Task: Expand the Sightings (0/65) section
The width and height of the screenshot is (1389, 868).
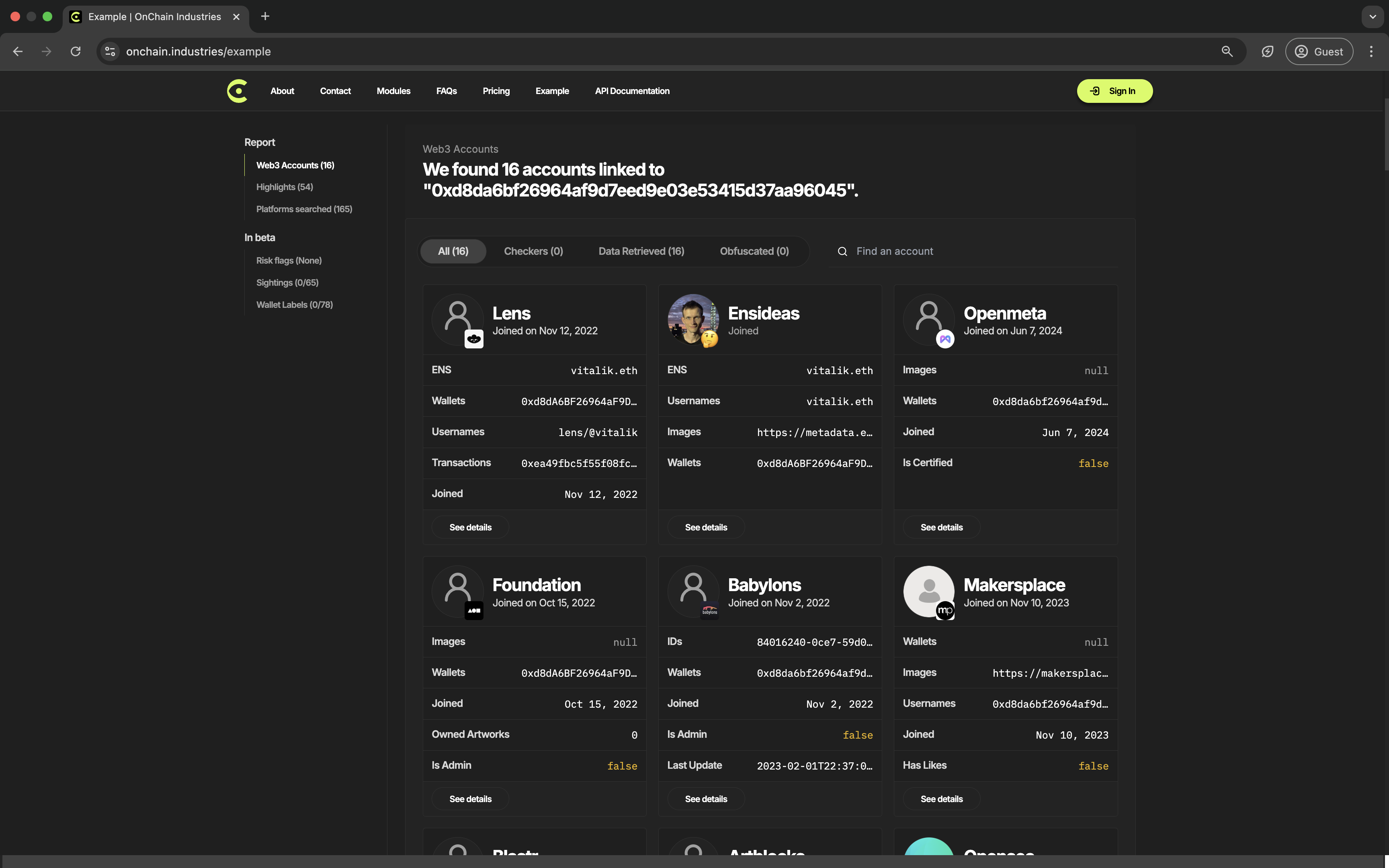Action: (287, 283)
